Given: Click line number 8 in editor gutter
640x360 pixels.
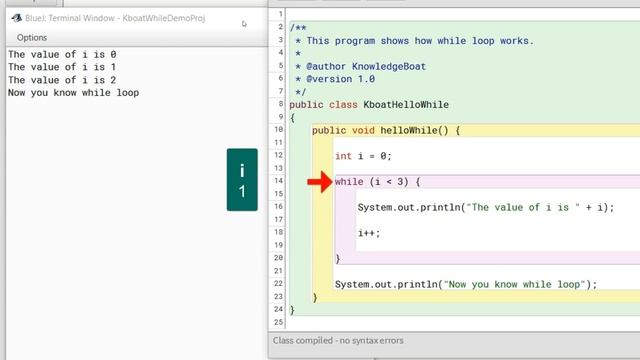Looking at the screenshot, I should 280,104.
